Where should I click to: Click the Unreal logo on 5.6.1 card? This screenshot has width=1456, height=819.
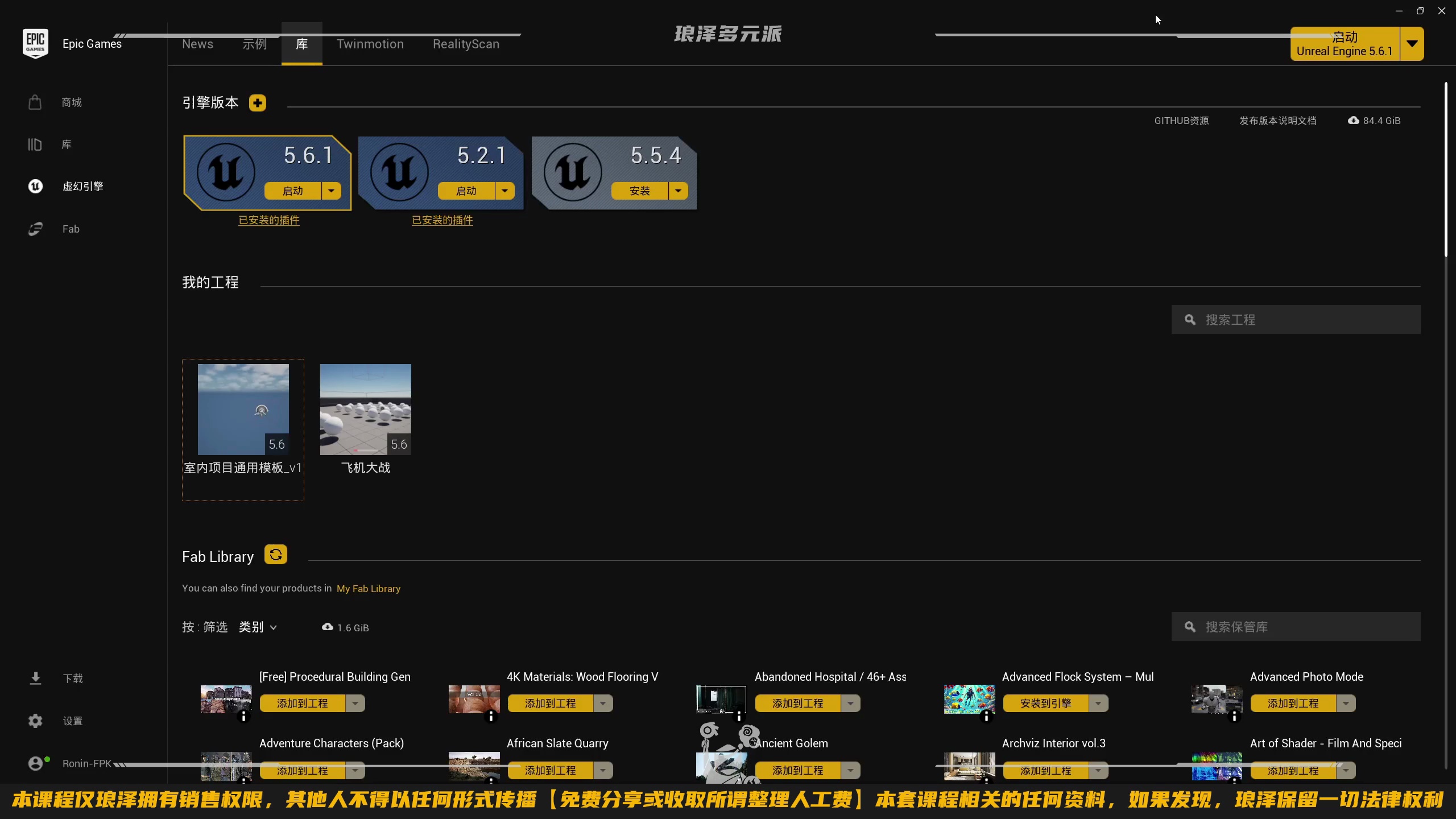226,172
